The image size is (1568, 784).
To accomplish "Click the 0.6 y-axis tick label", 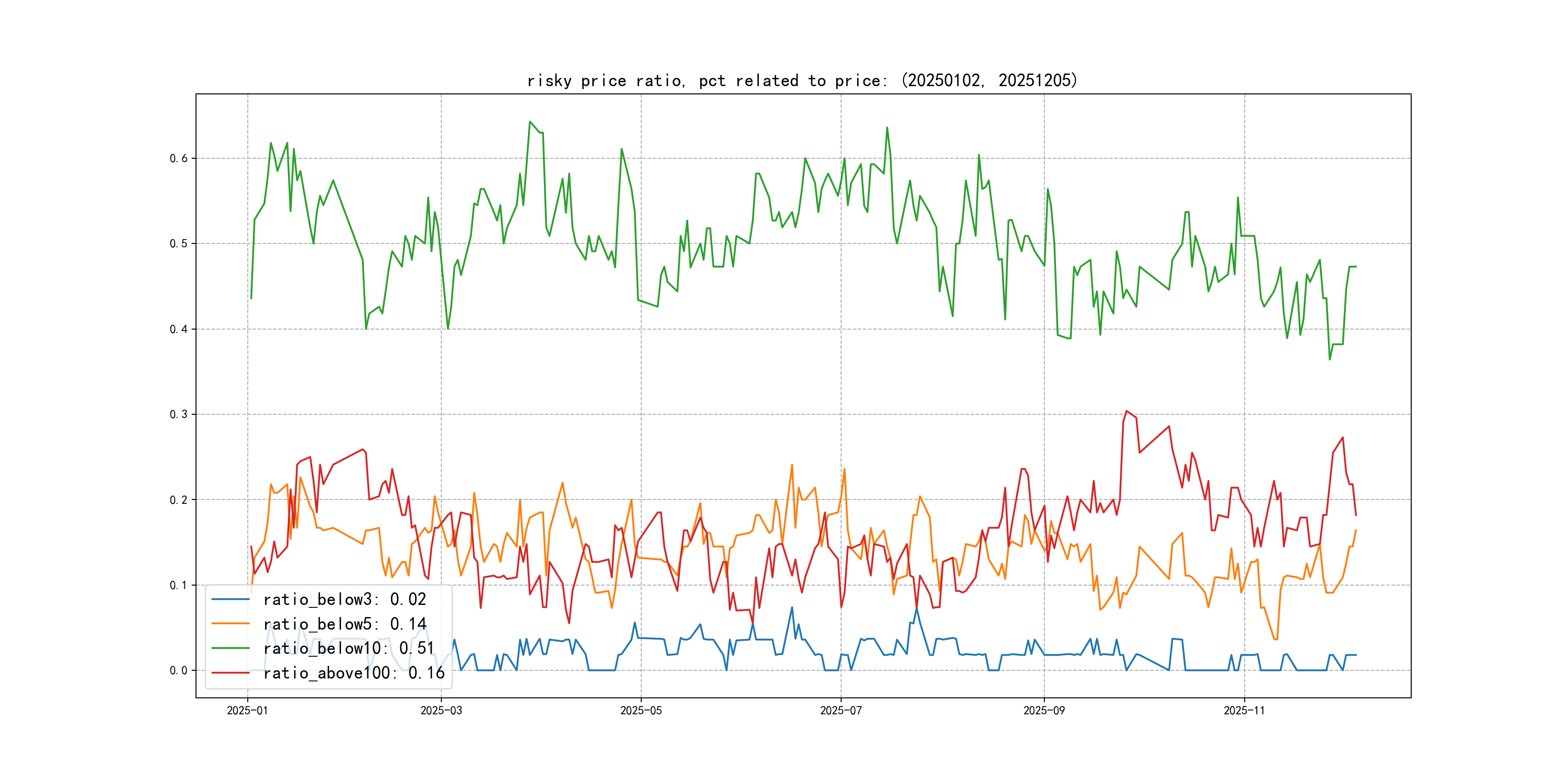I will (179, 158).
